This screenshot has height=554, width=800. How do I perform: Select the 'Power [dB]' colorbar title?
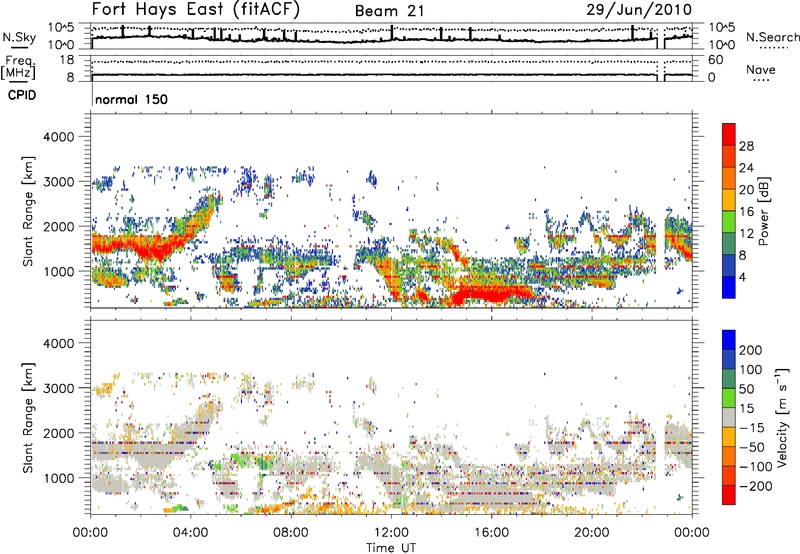pyautogui.click(x=764, y=211)
